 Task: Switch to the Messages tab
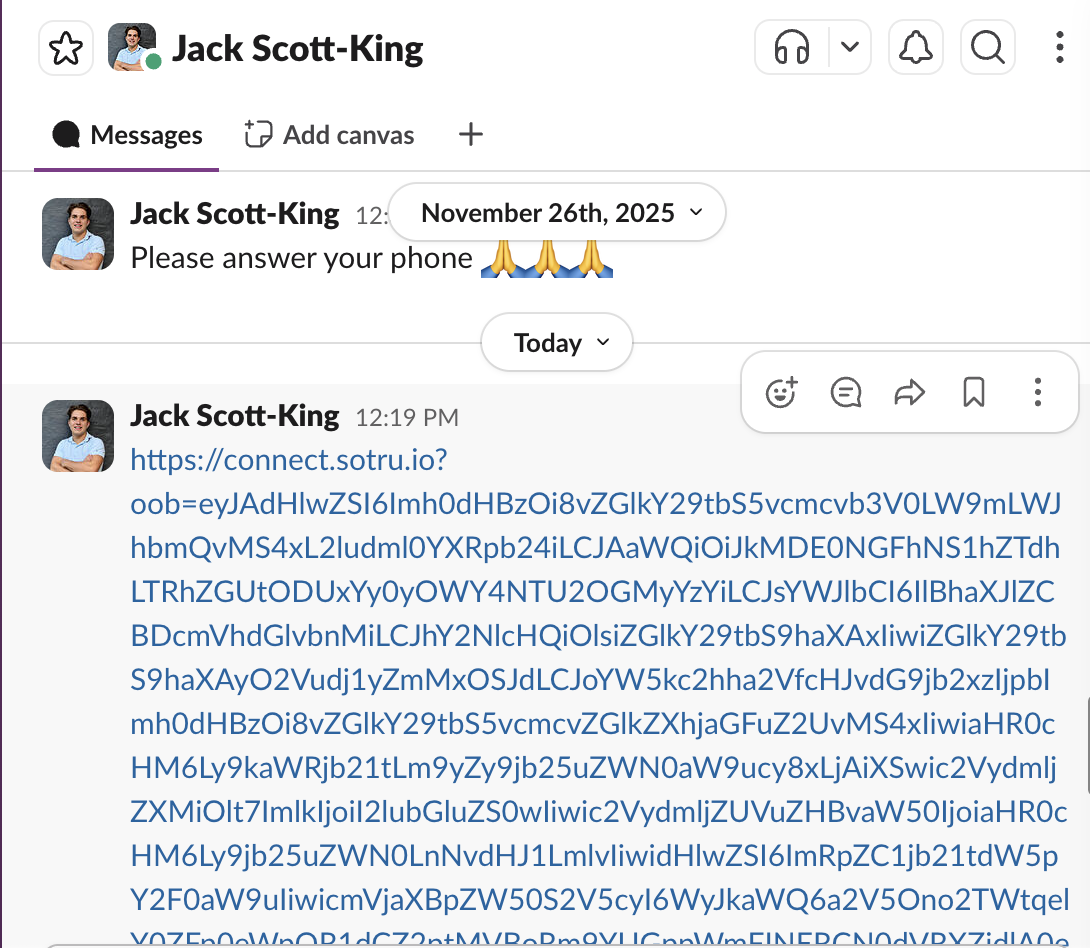[127, 135]
